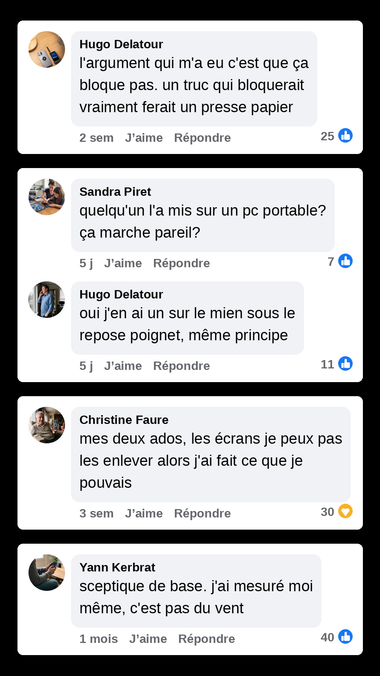Reply to Hugo Delatour's presse papier comment

point(202,138)
